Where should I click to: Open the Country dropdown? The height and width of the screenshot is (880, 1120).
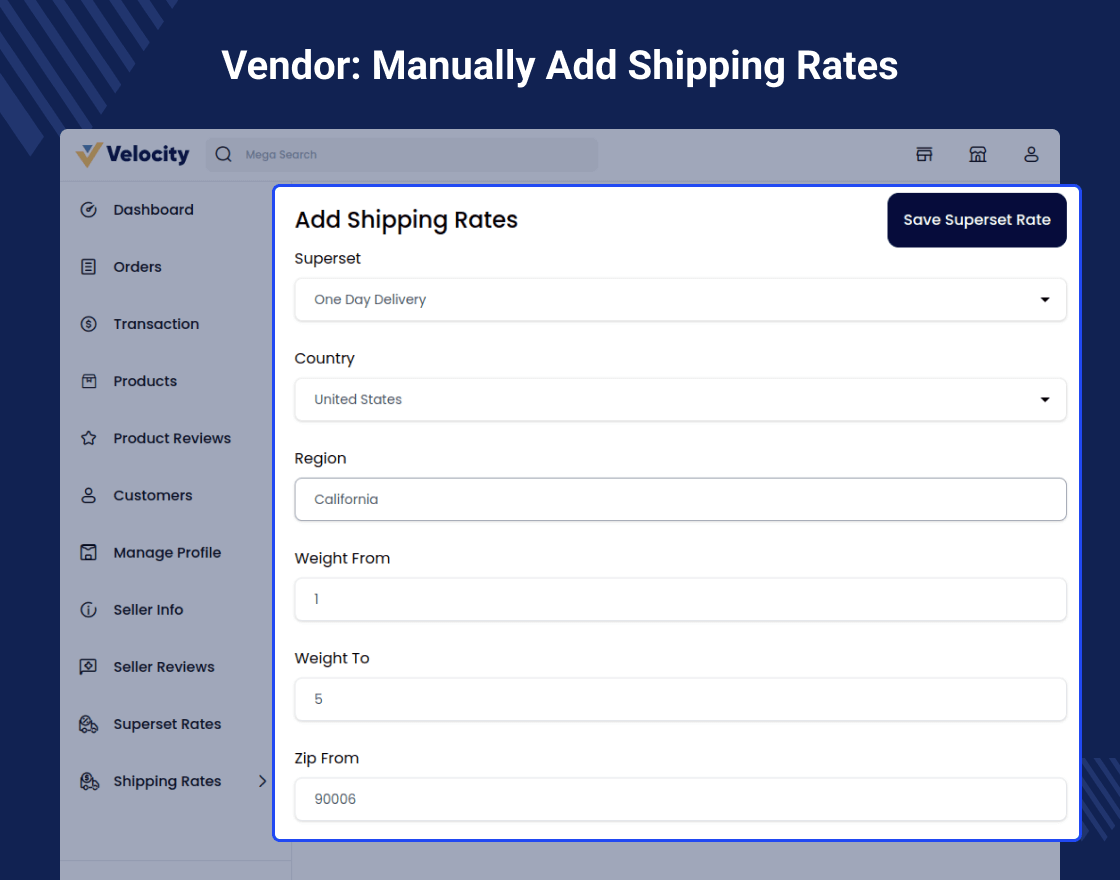click(x=680, y=399)
